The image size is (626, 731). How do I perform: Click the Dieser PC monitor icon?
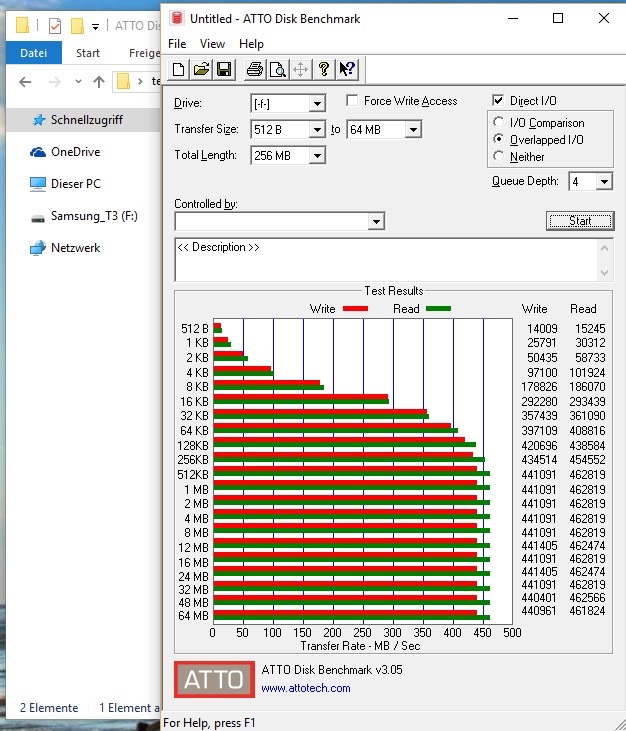(x=38, y=184)
